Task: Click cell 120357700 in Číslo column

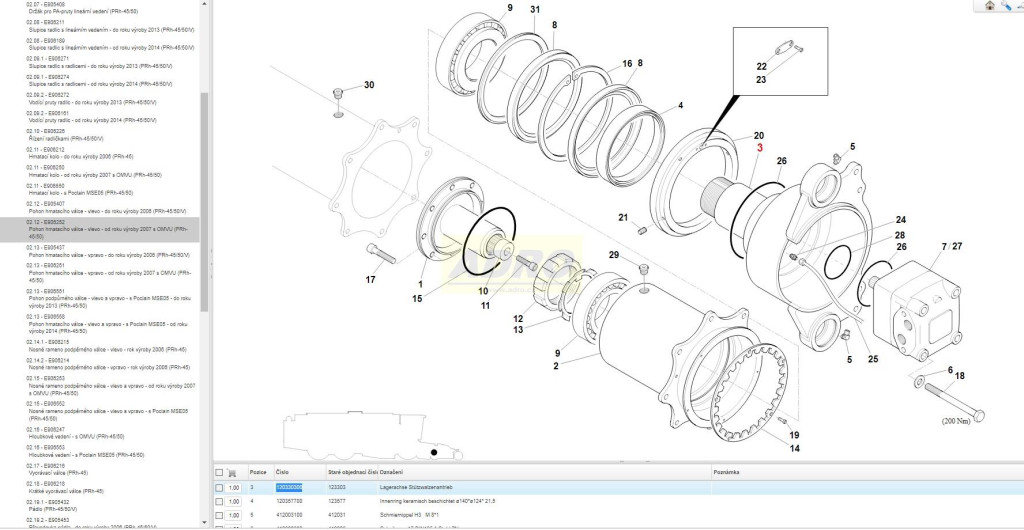Action: [289, 501]
